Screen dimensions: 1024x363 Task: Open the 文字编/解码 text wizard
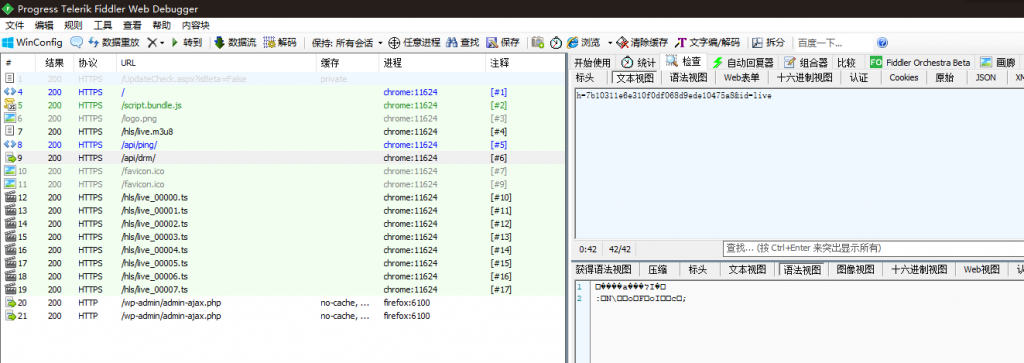coord(707,42)
